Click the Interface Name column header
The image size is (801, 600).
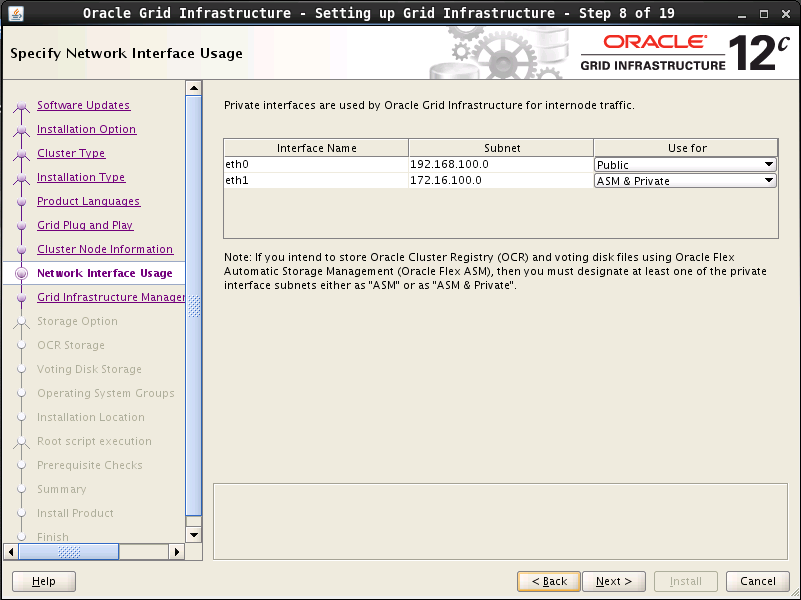(316, 148)
